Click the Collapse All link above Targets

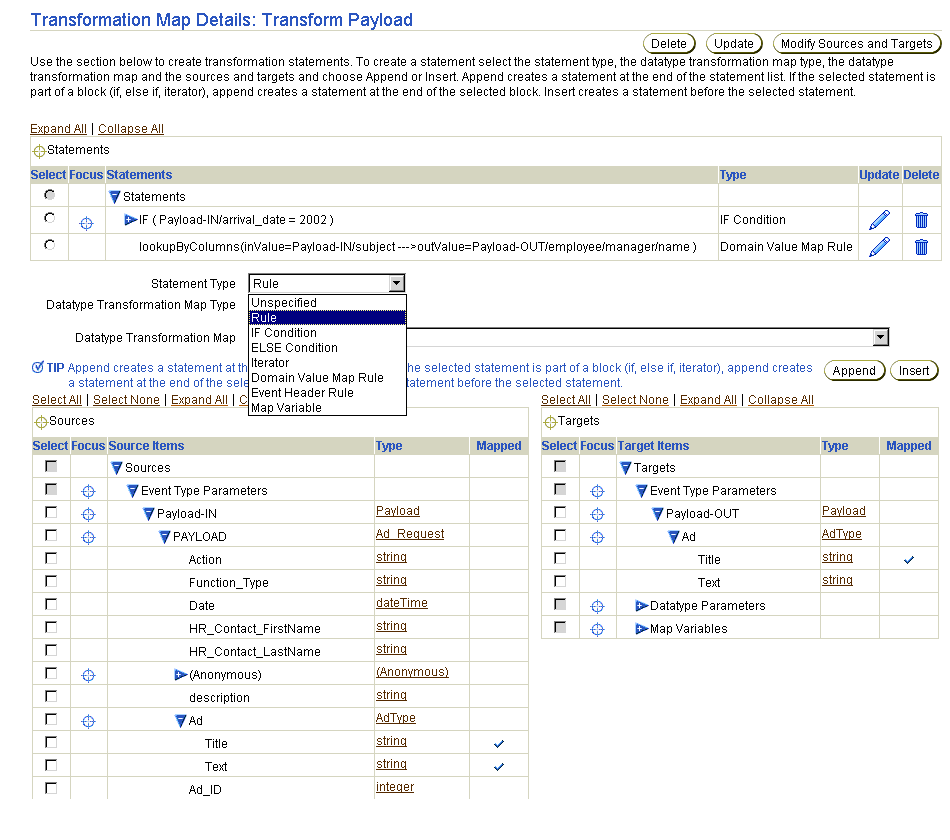tap(781, 399)
